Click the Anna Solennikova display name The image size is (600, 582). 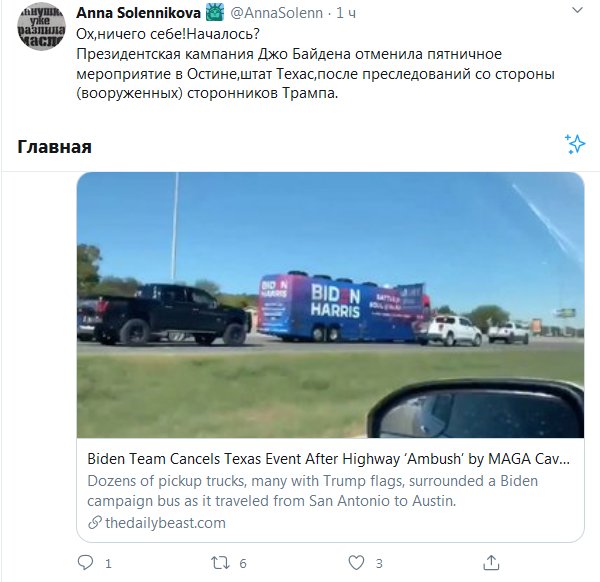138,13
